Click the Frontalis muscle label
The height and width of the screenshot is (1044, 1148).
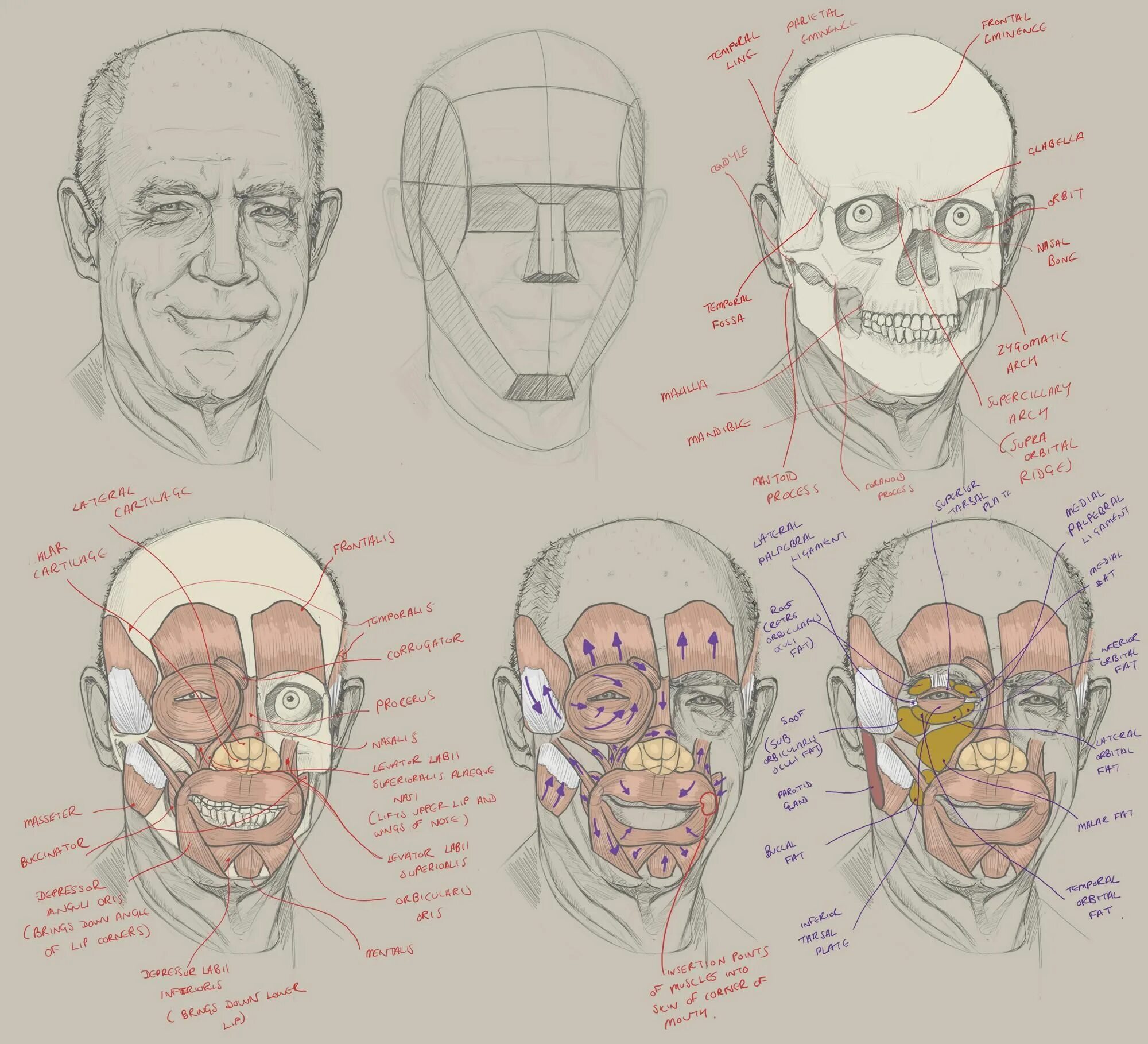364,542
